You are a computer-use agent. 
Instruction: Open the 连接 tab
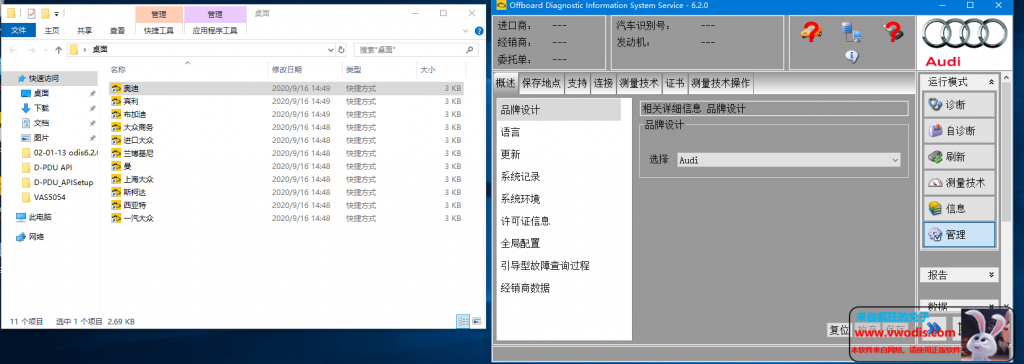(x=603, y=83)
